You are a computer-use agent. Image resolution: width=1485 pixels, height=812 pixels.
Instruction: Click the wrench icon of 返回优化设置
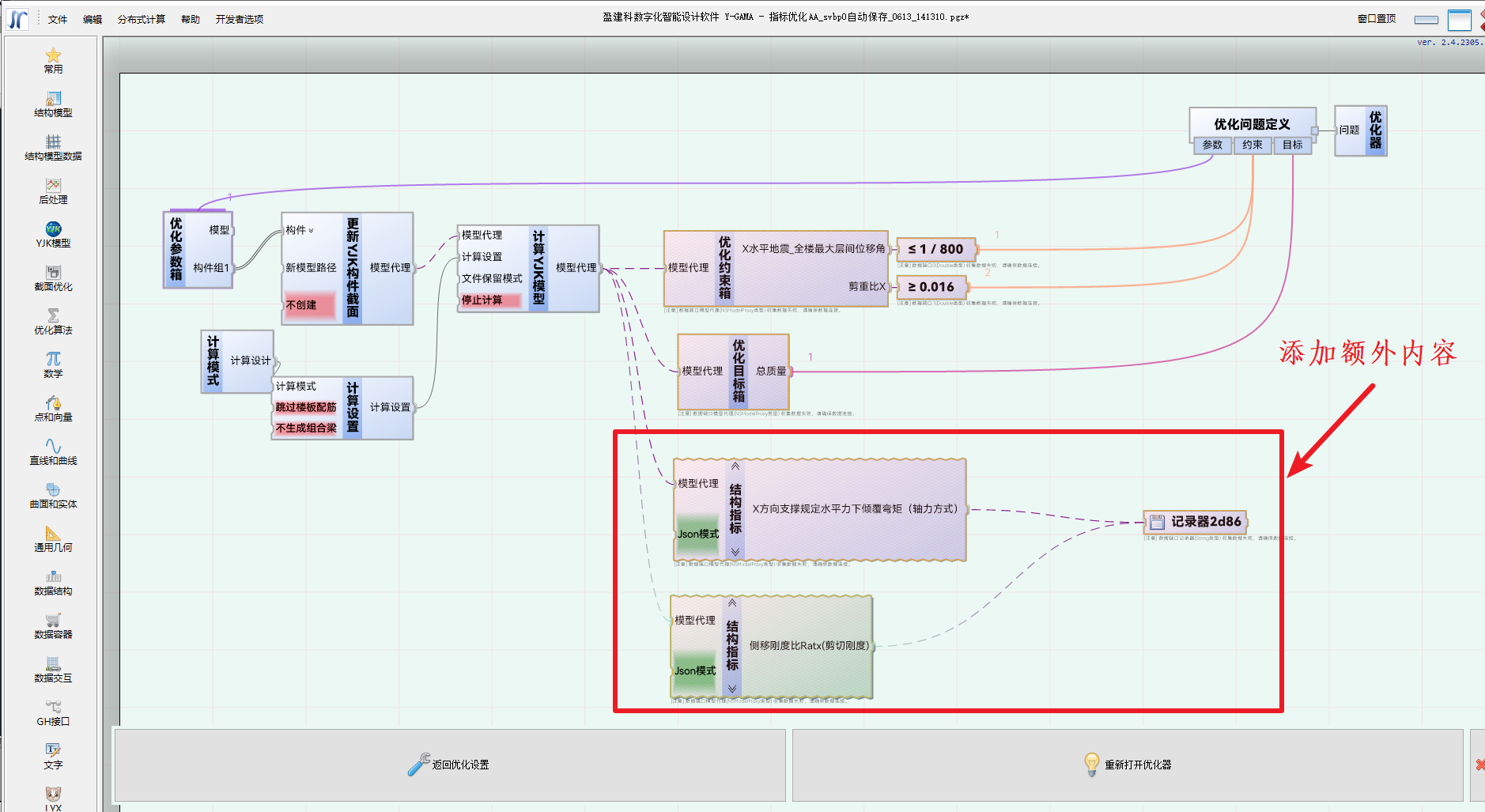click(x=418, y=765)
